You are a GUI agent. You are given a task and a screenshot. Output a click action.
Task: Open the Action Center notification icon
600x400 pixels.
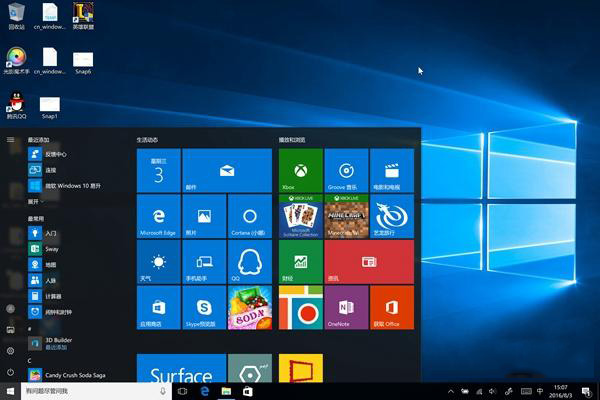[x=585, y=391]
